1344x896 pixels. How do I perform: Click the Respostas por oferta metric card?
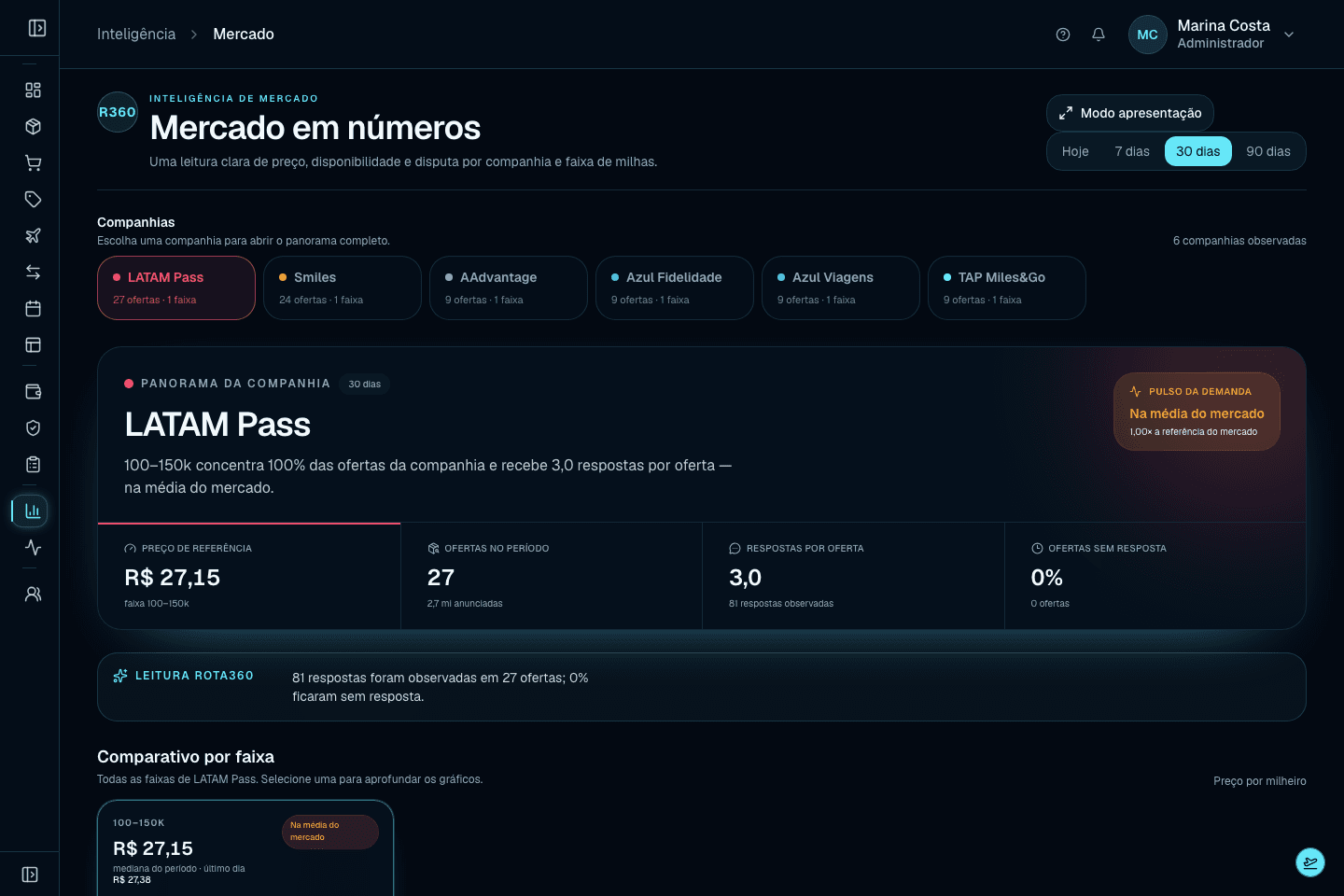pos(854,576)
